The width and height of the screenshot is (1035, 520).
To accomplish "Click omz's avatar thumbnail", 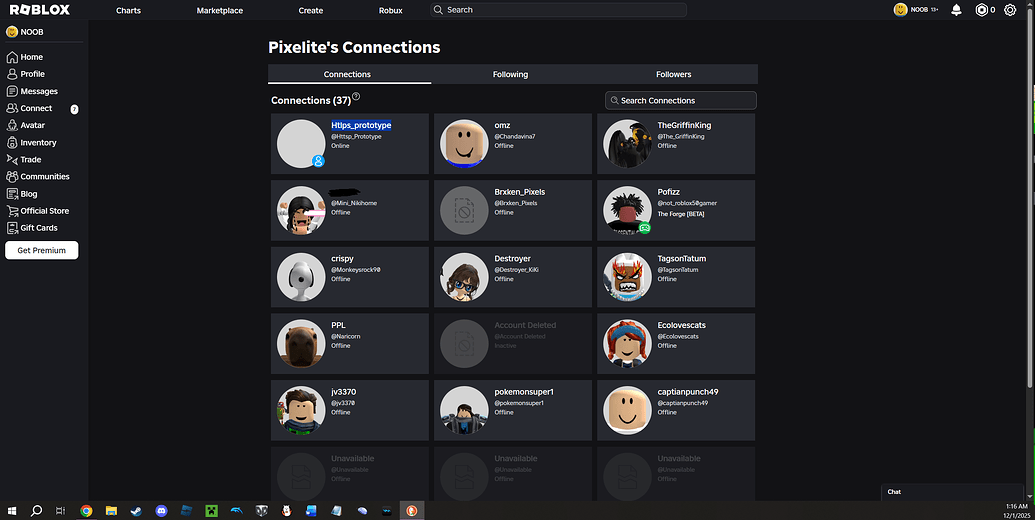I will tap(464, 144).
